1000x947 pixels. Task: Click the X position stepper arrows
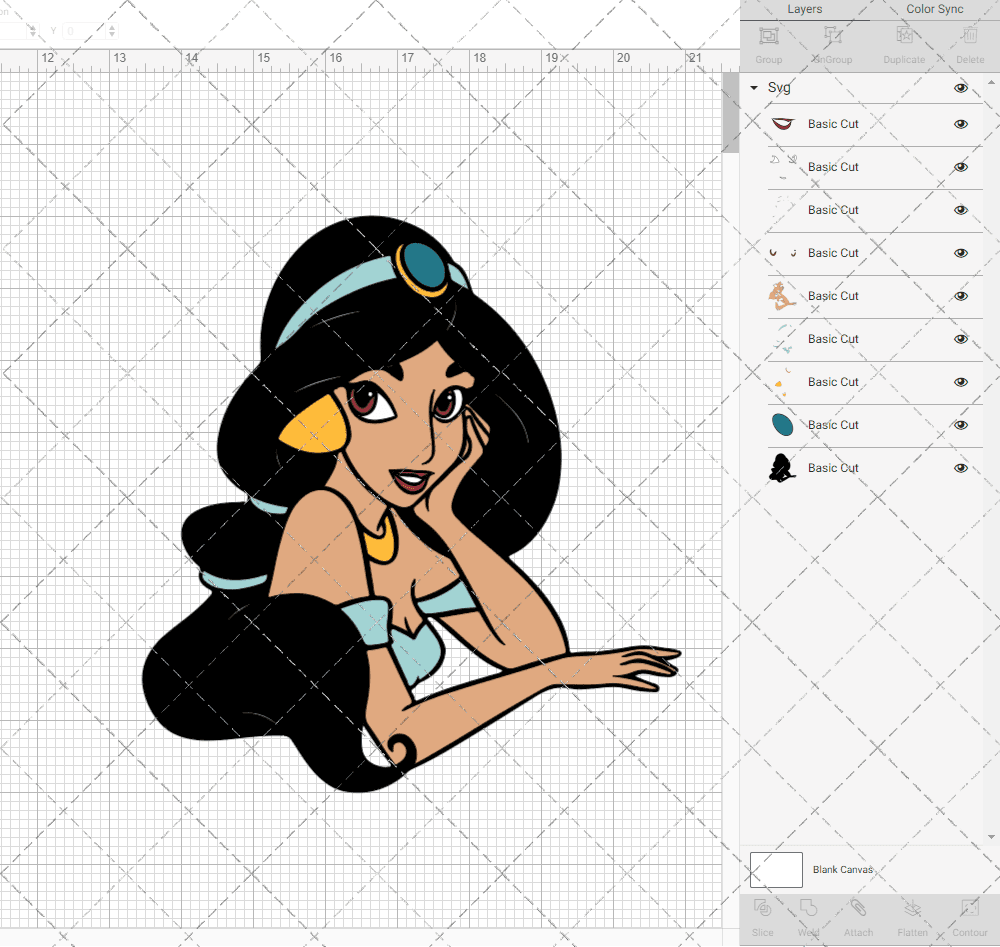pos(33,30)
